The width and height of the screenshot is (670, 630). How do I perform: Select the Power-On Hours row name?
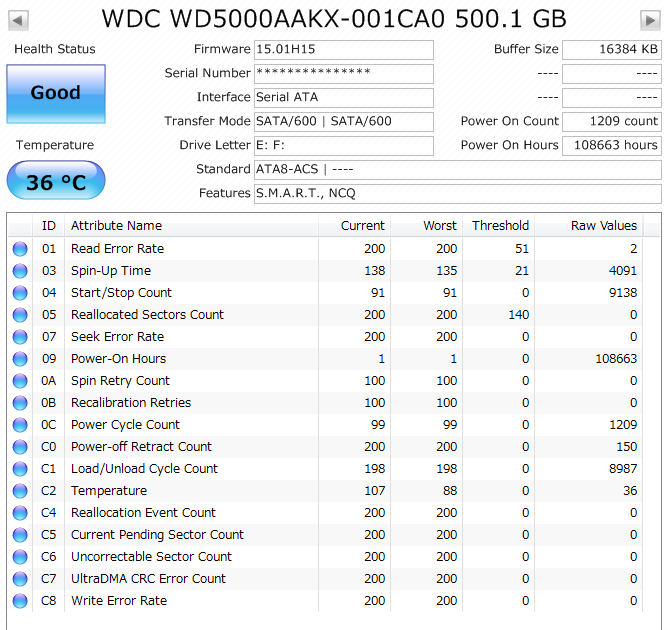click(118, 359)
